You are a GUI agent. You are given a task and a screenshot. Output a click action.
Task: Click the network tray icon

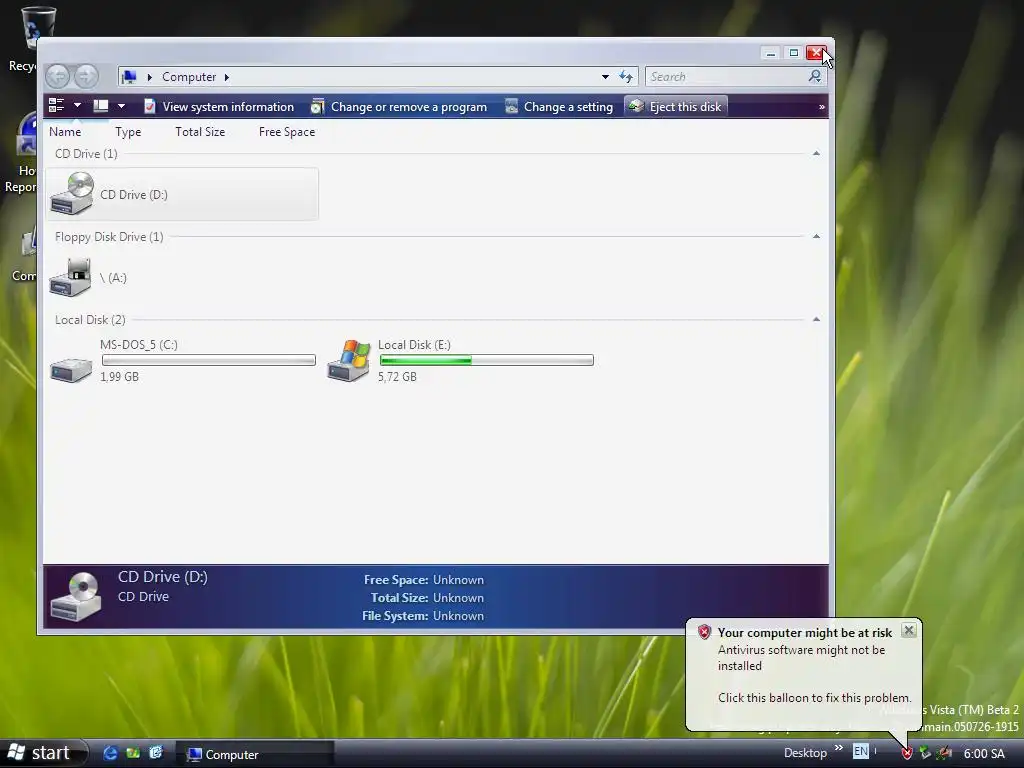(925, 754)
